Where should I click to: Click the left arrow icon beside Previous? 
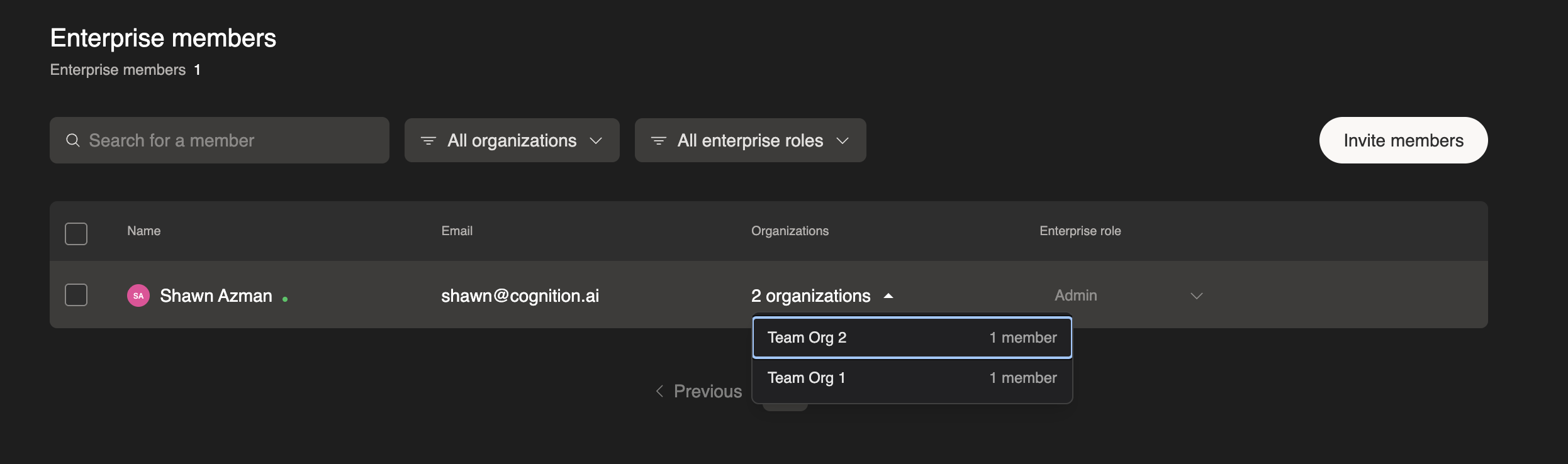[x=659, y=391]
